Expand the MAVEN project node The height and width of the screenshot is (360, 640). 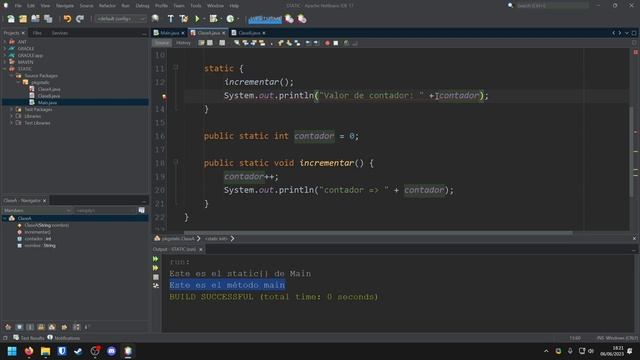(5, 62)
